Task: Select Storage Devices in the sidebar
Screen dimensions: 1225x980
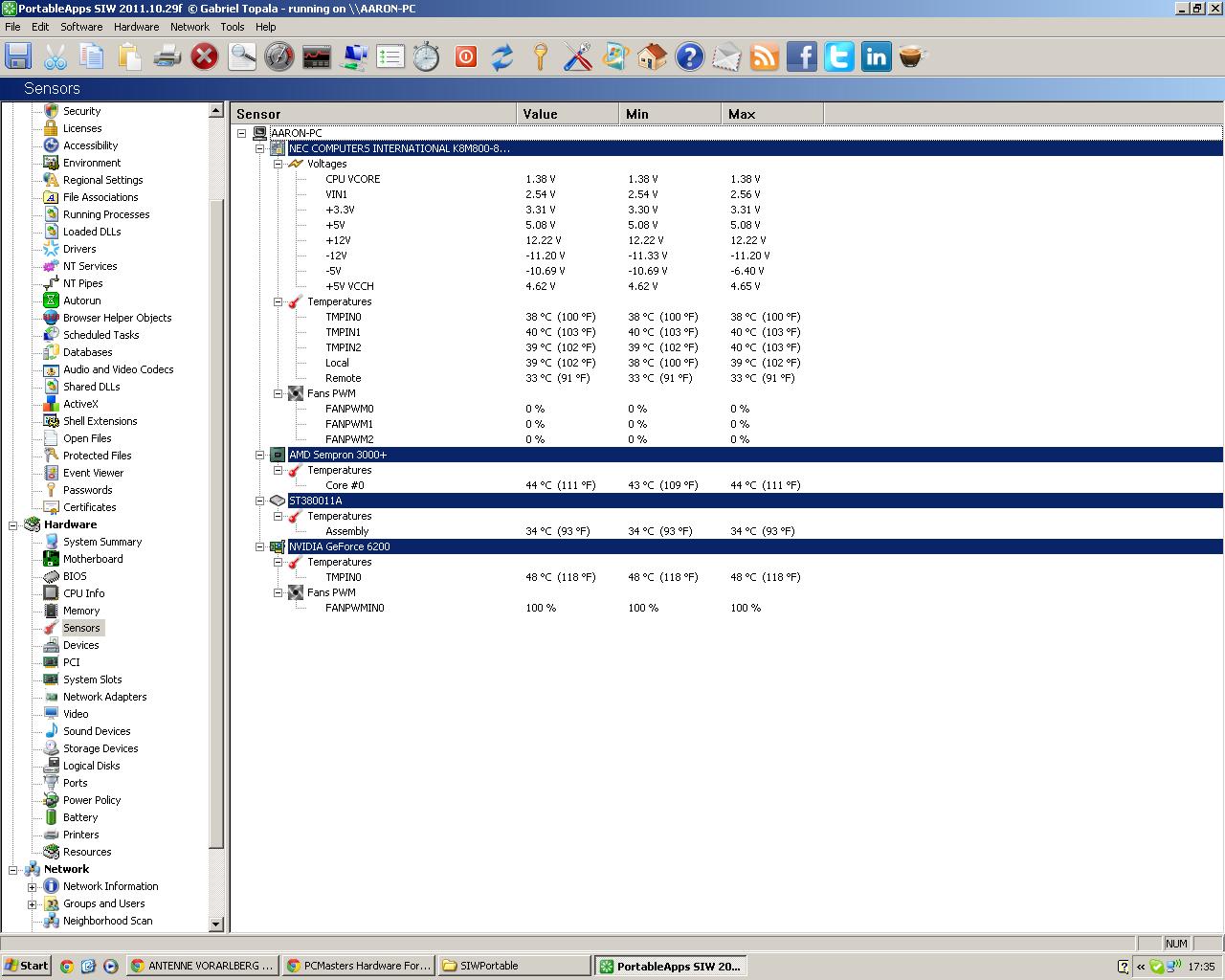Action: point(100,748)
